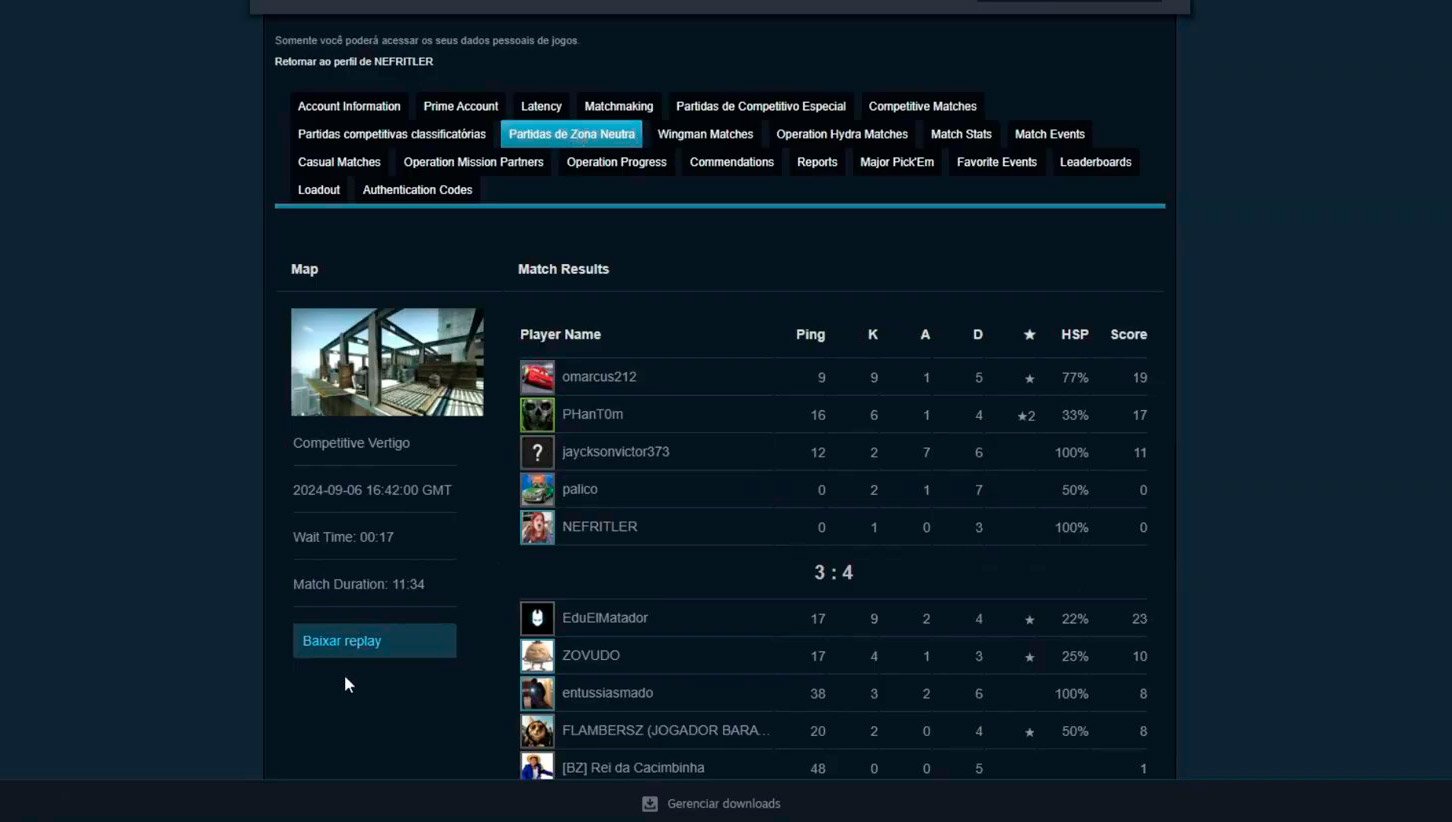Click omarcus212's red car avatar
Image resolution: width=1452 pixels, height=822 pixels.
point(537,377)
